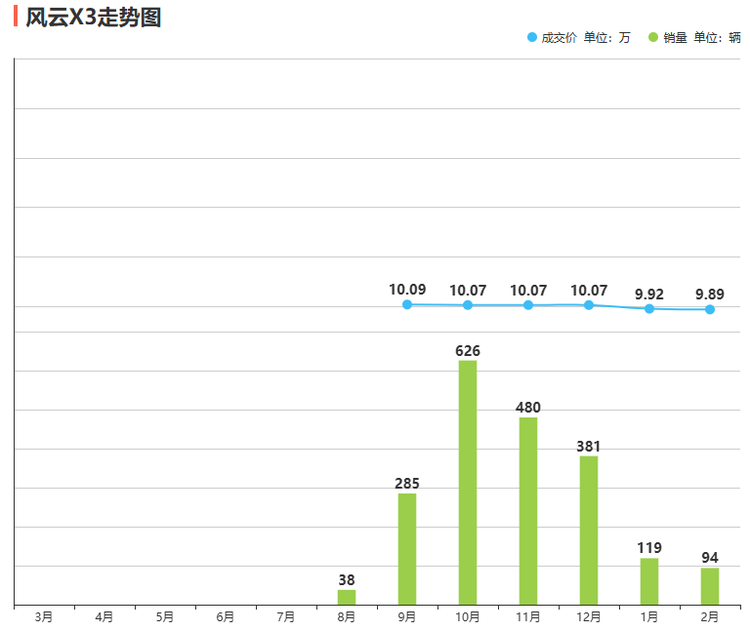Select the 285 sales bar for 9月
The width and height of the screenshot is (750, 631).
407,549
